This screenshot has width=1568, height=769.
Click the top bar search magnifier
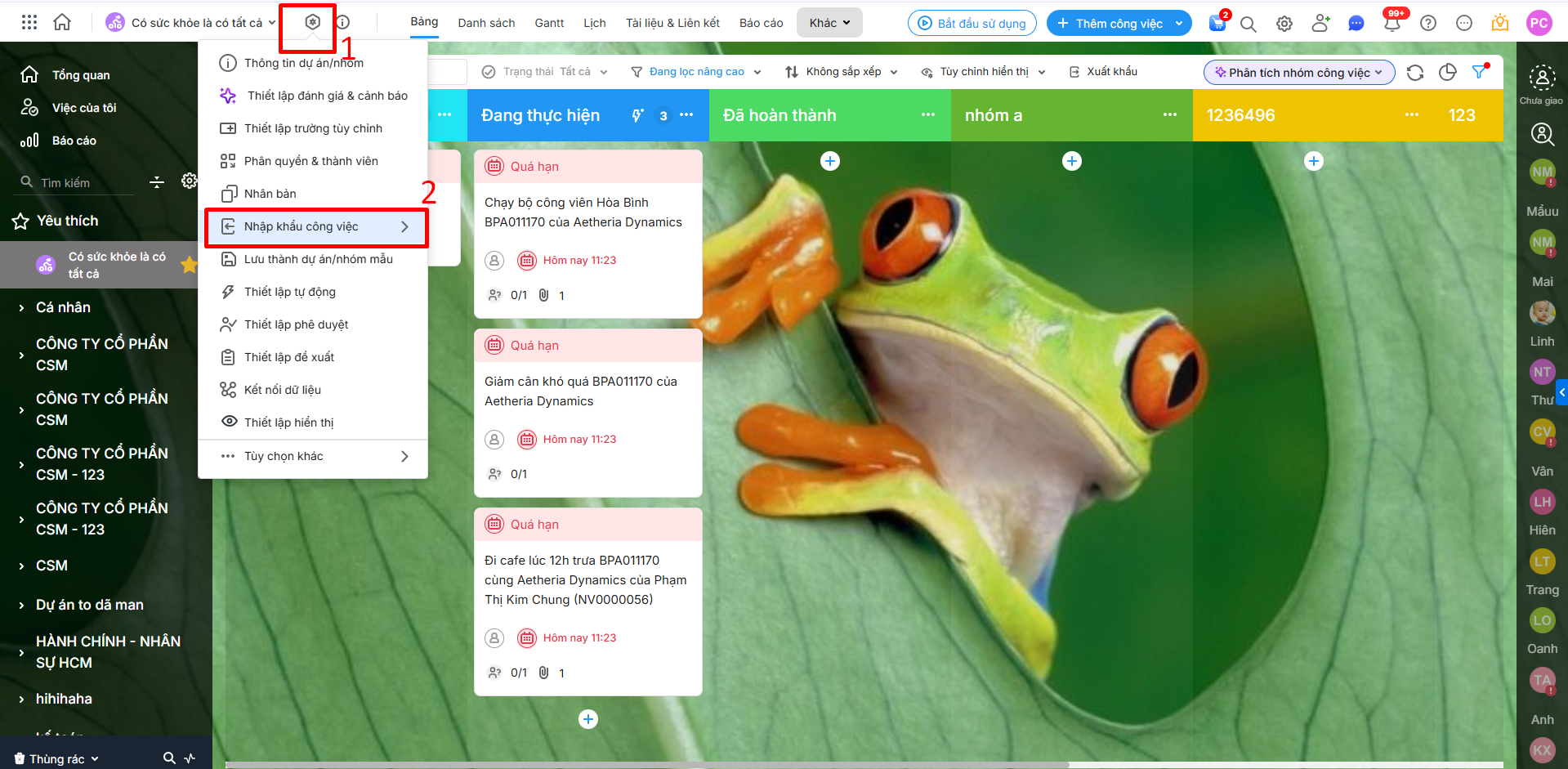pyautogui.click(x=1249, y=24)
